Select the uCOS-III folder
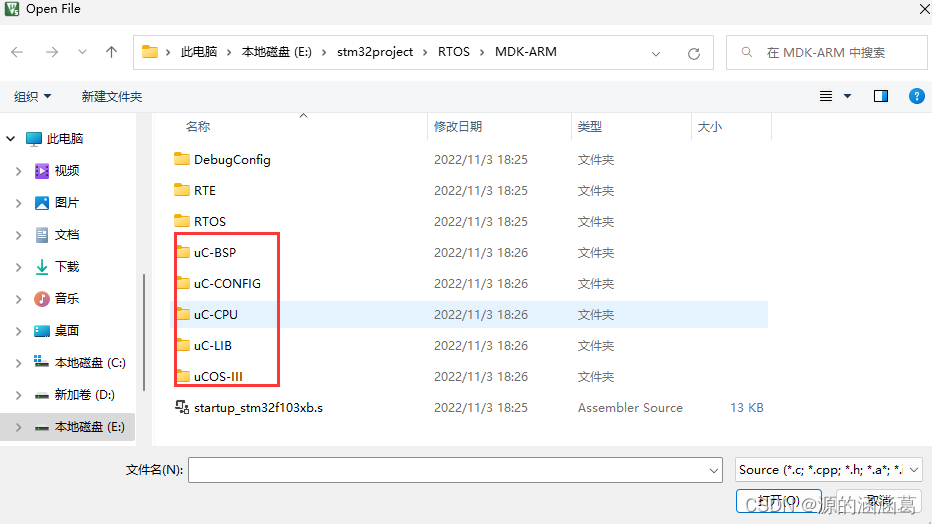The image size is (932, 524). coord(218,376)
